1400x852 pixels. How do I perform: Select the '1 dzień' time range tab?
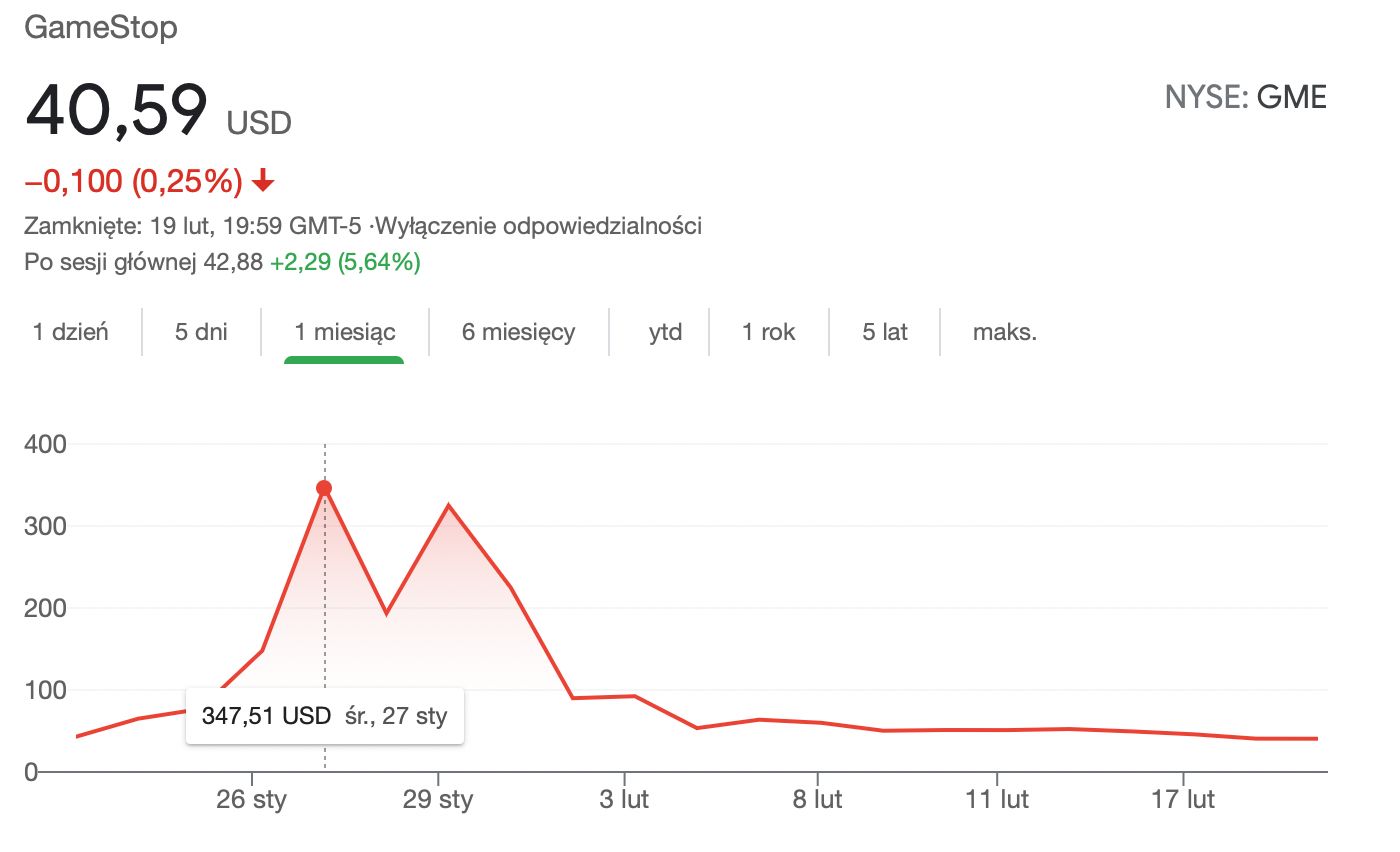tap(71, 332)
